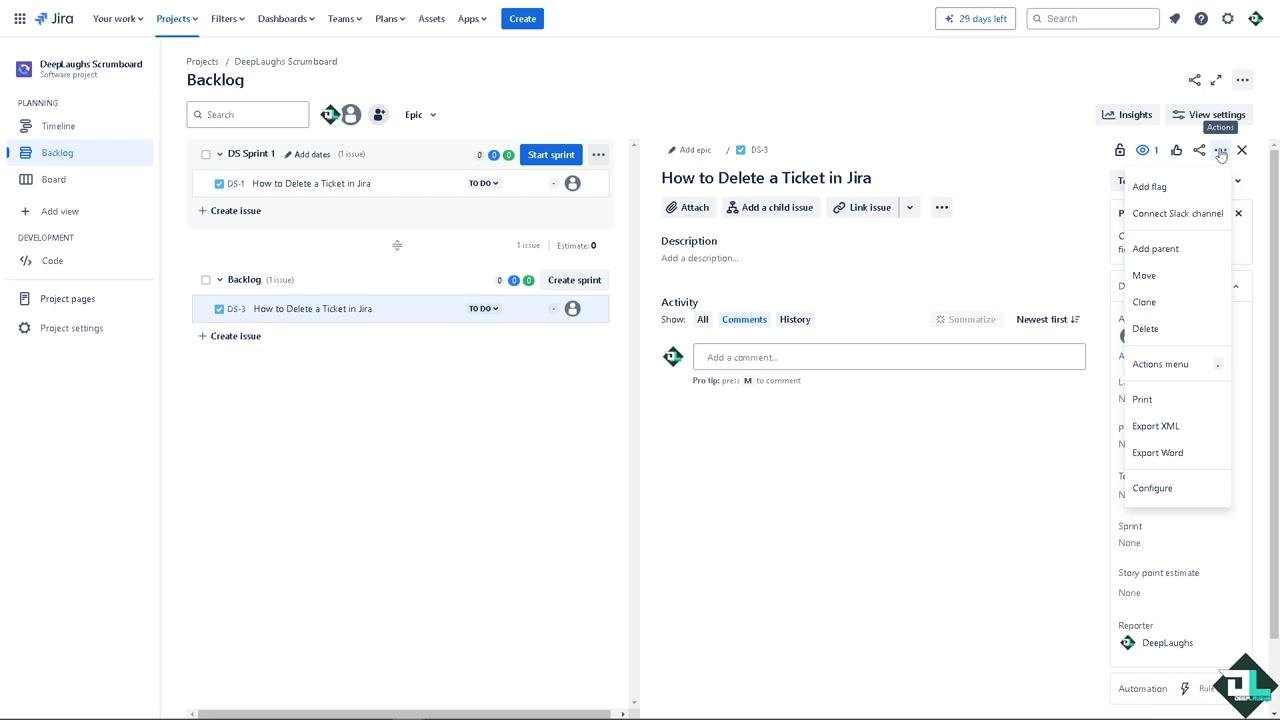Open TO DO status dropdown on DS-3

484,309
